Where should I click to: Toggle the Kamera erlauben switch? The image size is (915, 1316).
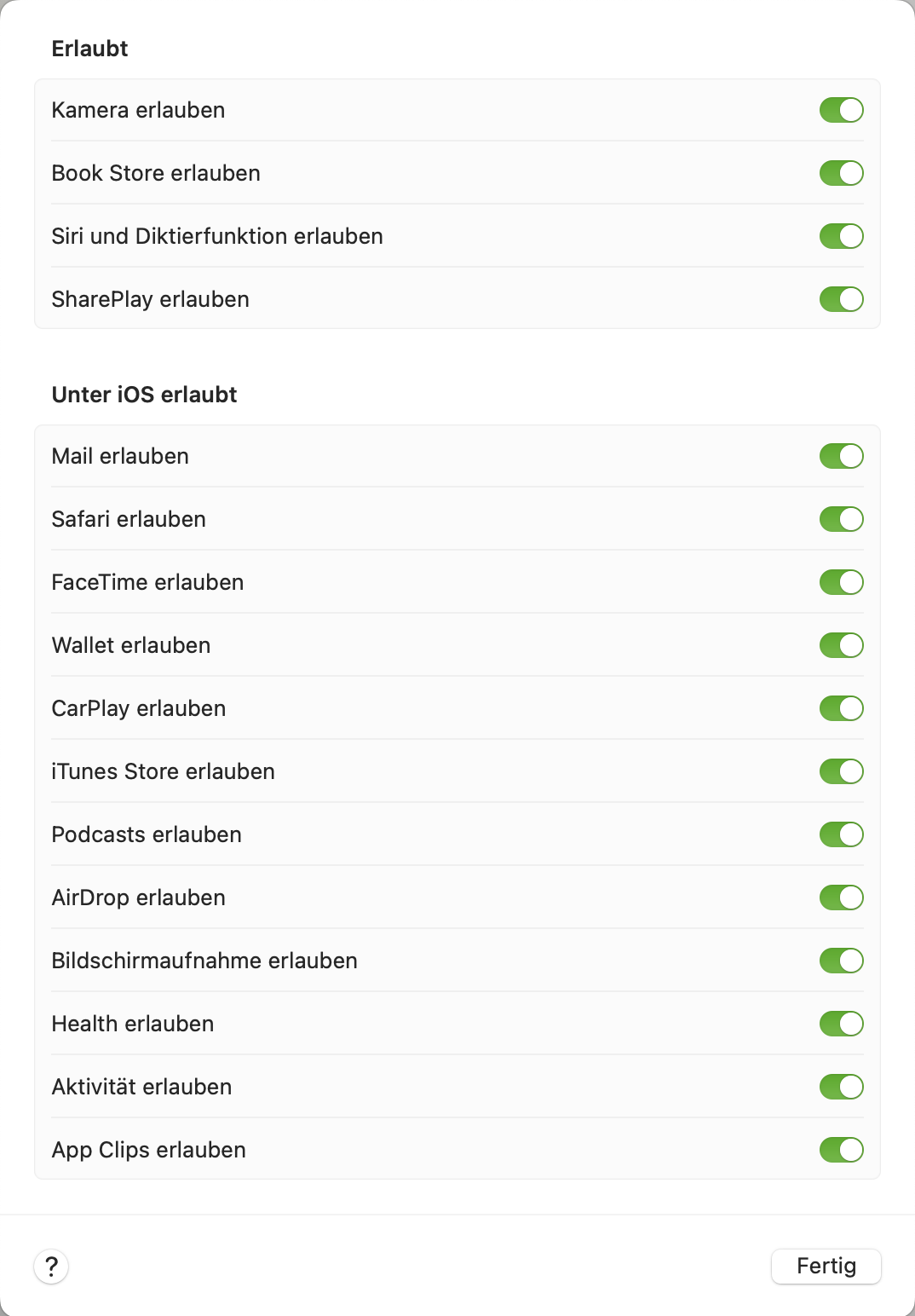[841, 110]
